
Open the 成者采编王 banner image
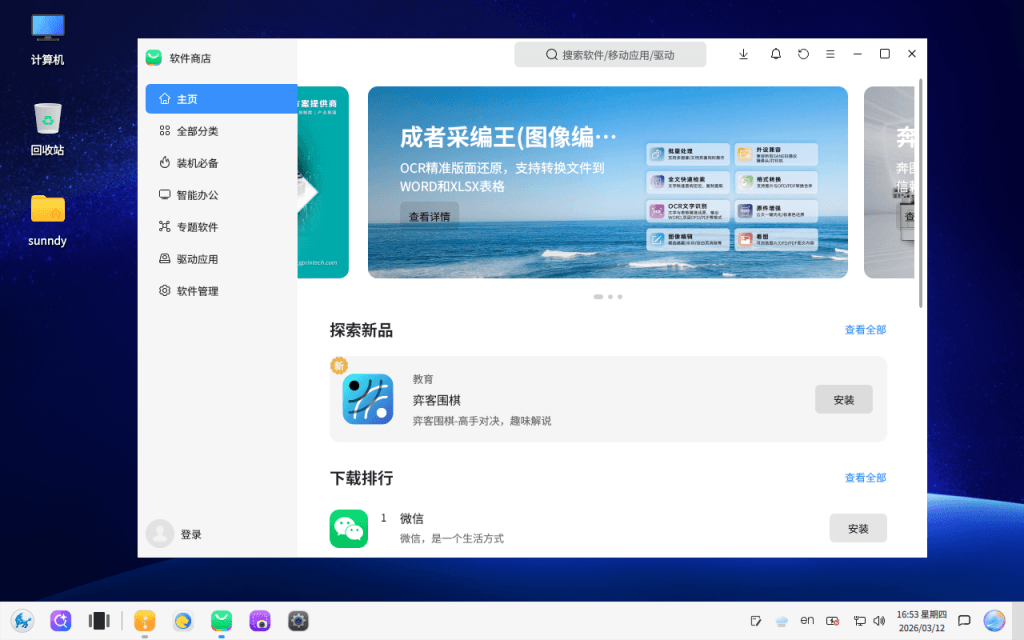607,182
